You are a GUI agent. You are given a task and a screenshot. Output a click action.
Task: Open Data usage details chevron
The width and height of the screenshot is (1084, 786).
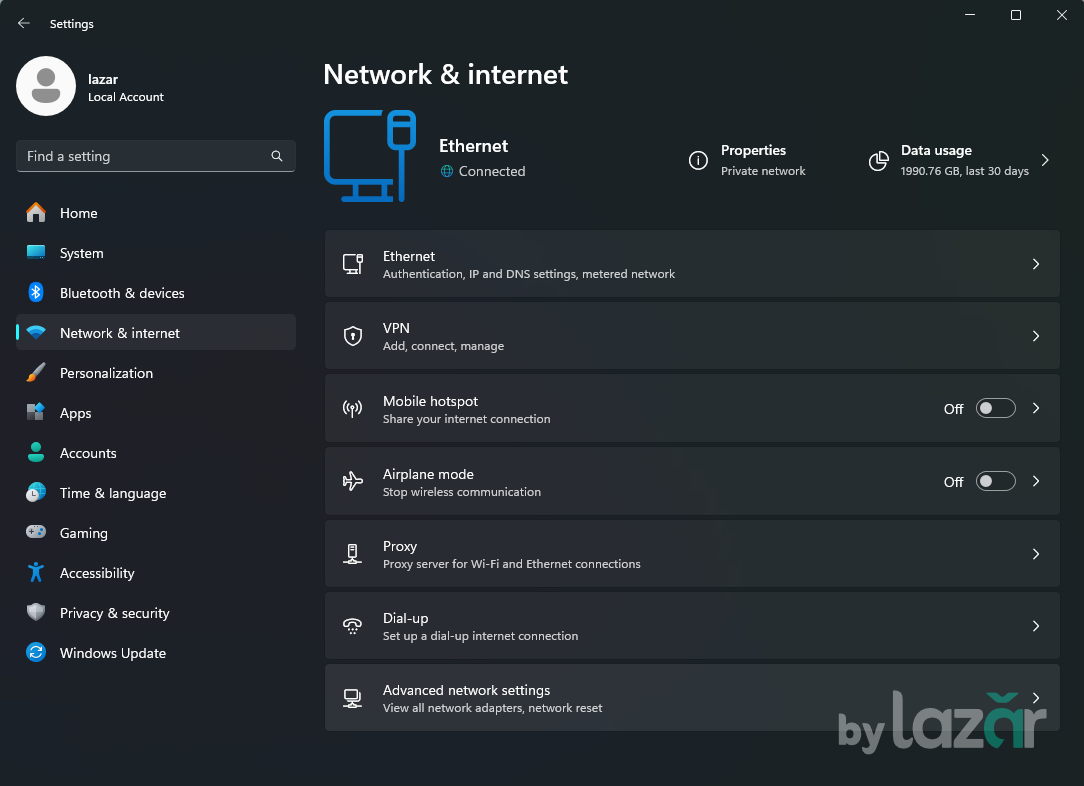click(1045, 160)
